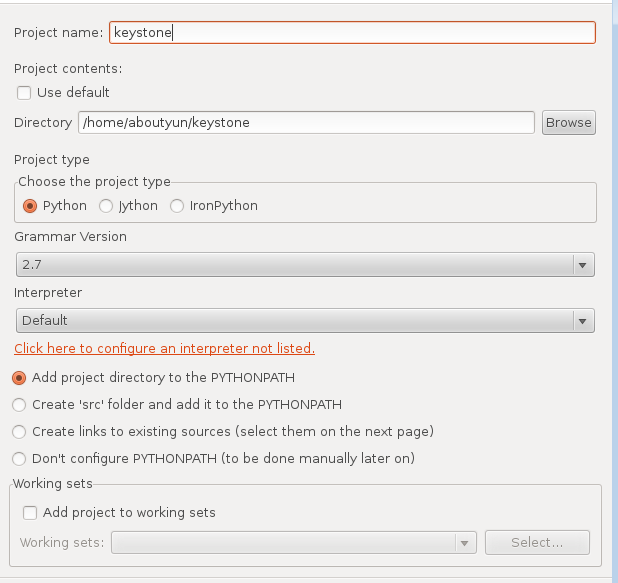This screenshot has height=583, width=618.
Task: Open the Working sets combo box
Action: [x=294, y=543]
